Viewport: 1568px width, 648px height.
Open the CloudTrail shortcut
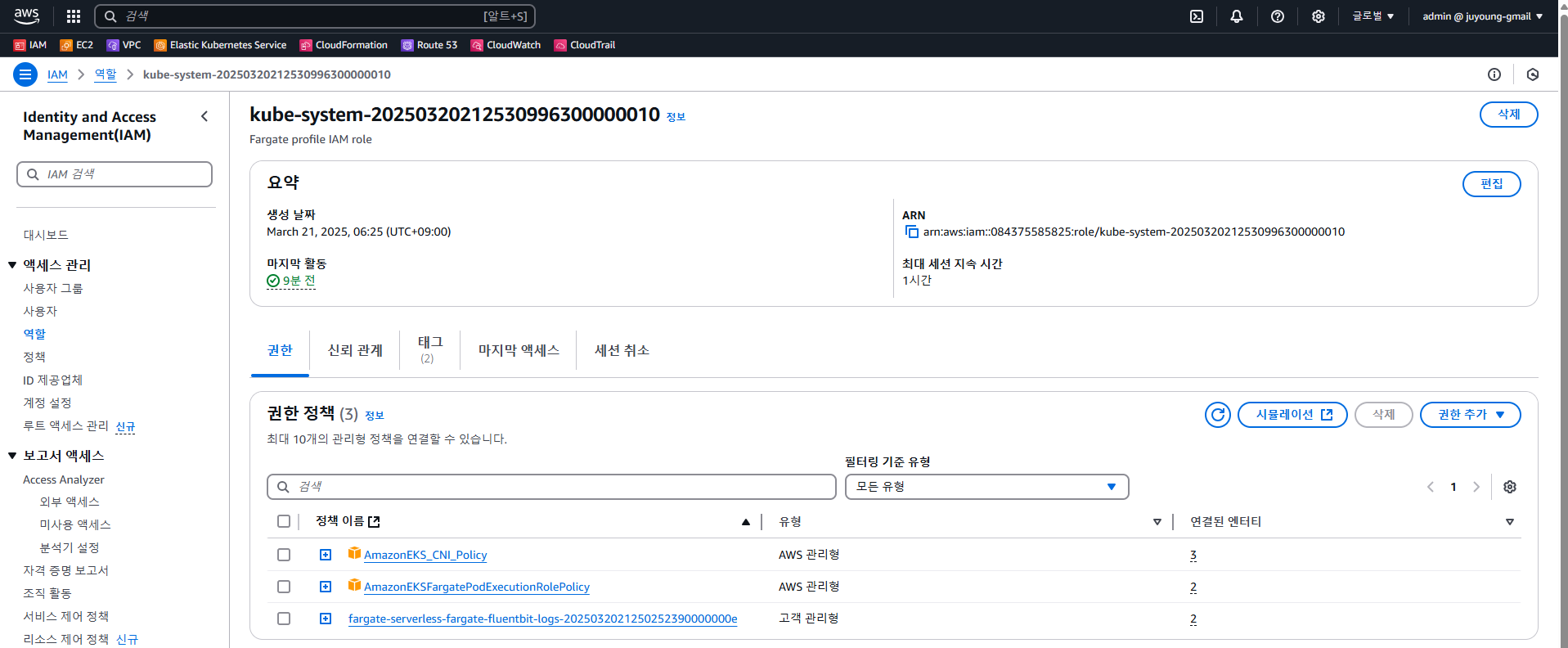[x=585, y=45]
